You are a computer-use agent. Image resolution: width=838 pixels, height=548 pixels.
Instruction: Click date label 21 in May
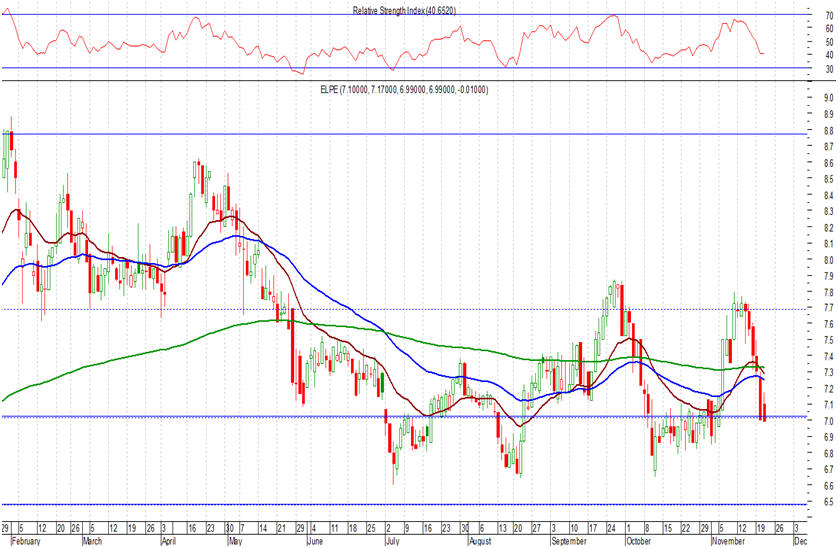click(x=281, y=528)
